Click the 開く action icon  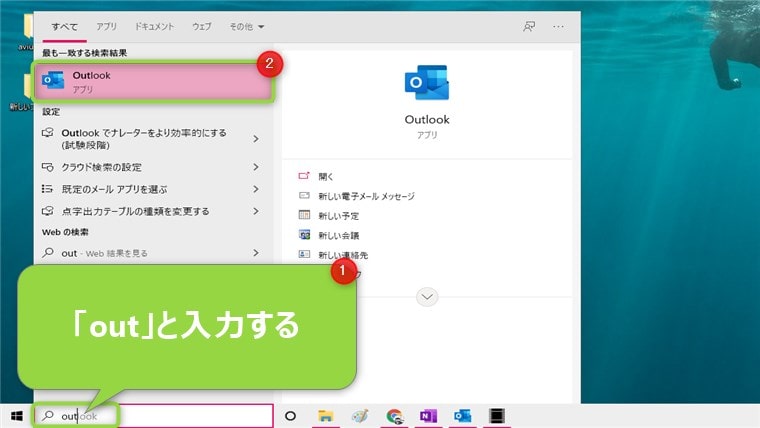304,176
